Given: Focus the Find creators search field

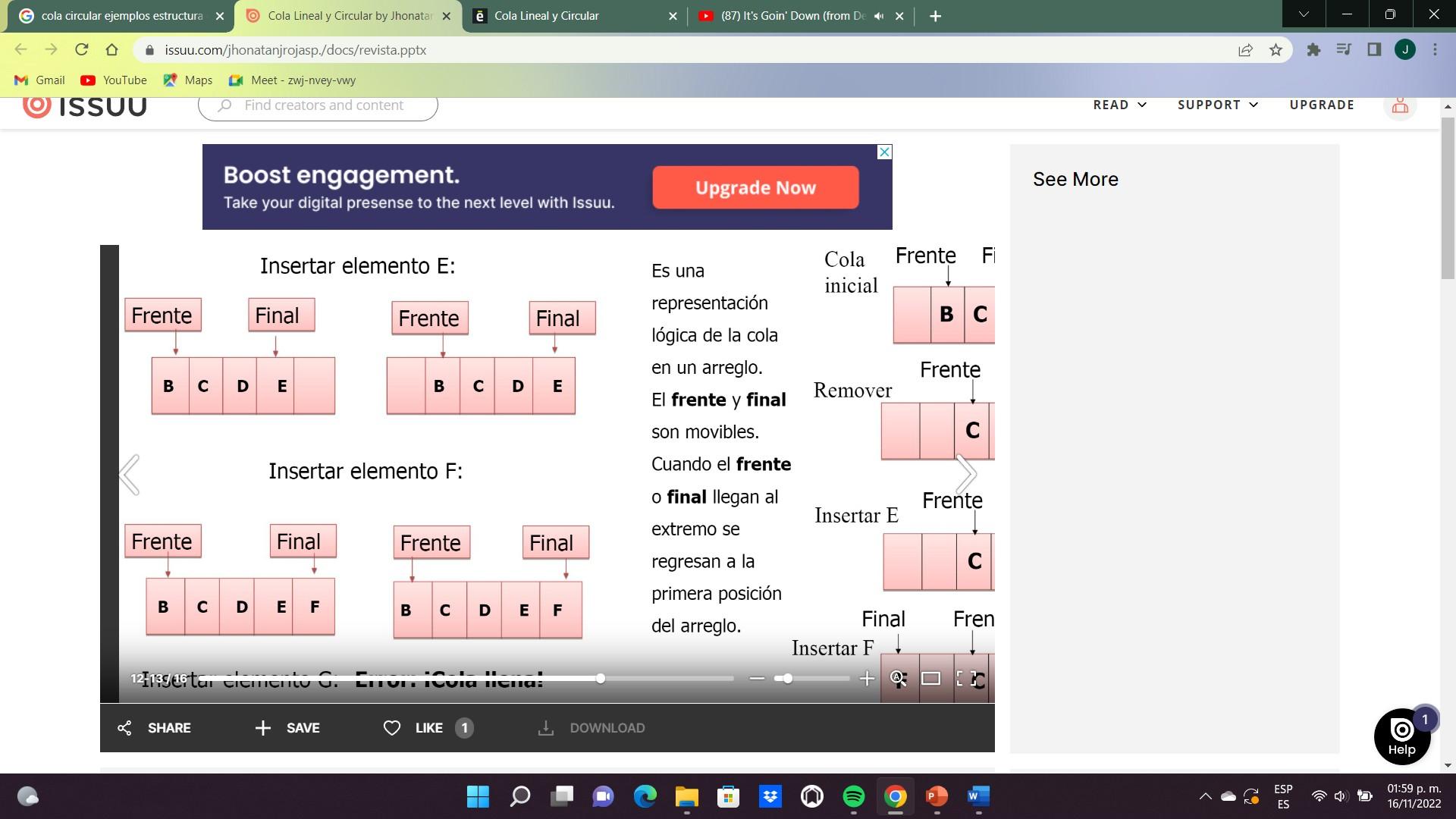Looking at the screenshot, I should [323, 105].
